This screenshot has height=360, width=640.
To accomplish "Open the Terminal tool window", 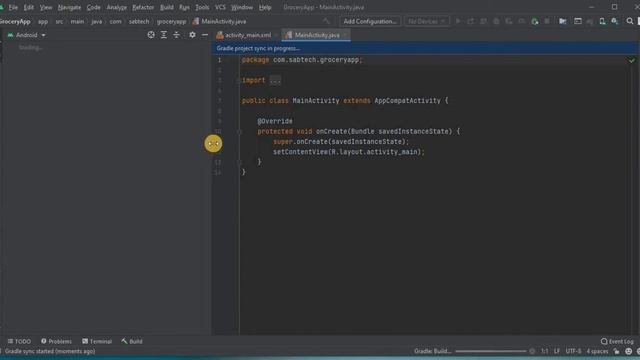I will (97, 341).
